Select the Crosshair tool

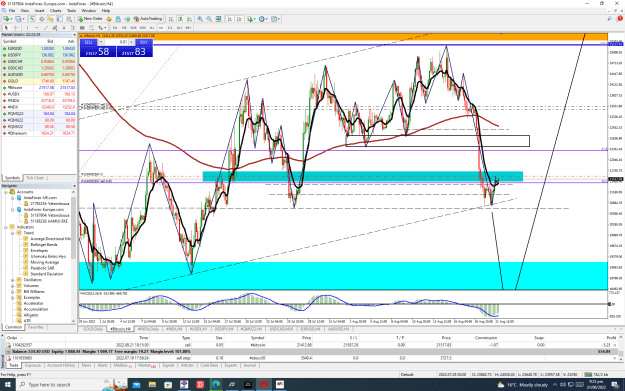[16, 28]
